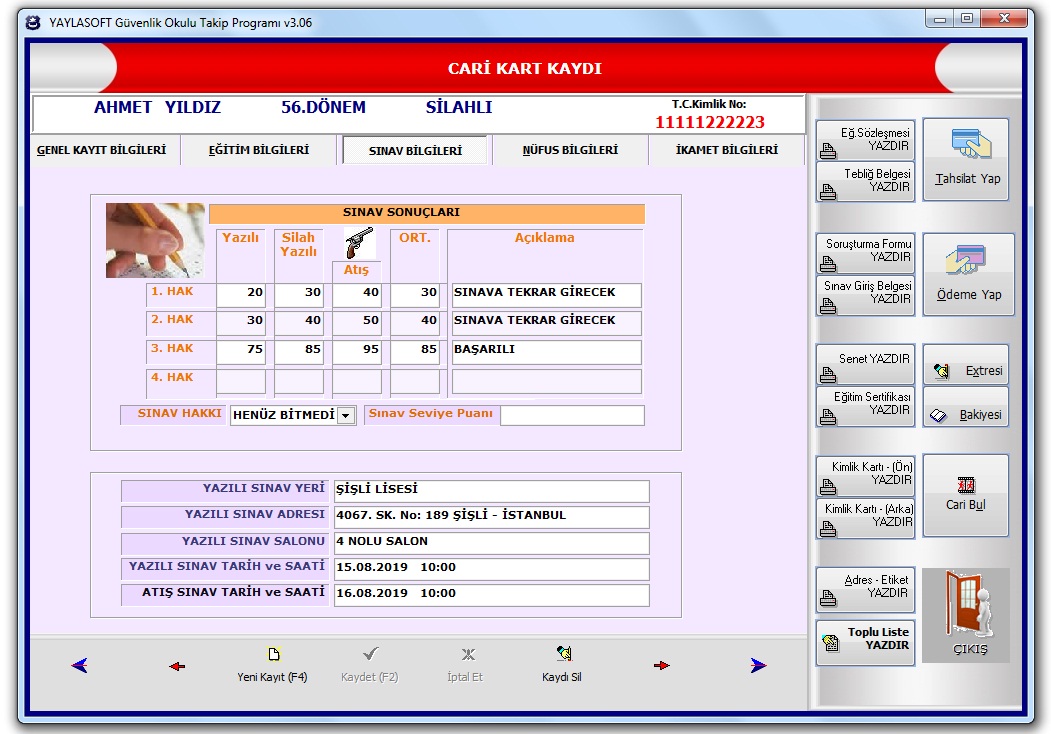Switch to EĞİTİM BİLGİLERİ tab
Screen dimensions: 1051x734
click(x=259, y=150)
